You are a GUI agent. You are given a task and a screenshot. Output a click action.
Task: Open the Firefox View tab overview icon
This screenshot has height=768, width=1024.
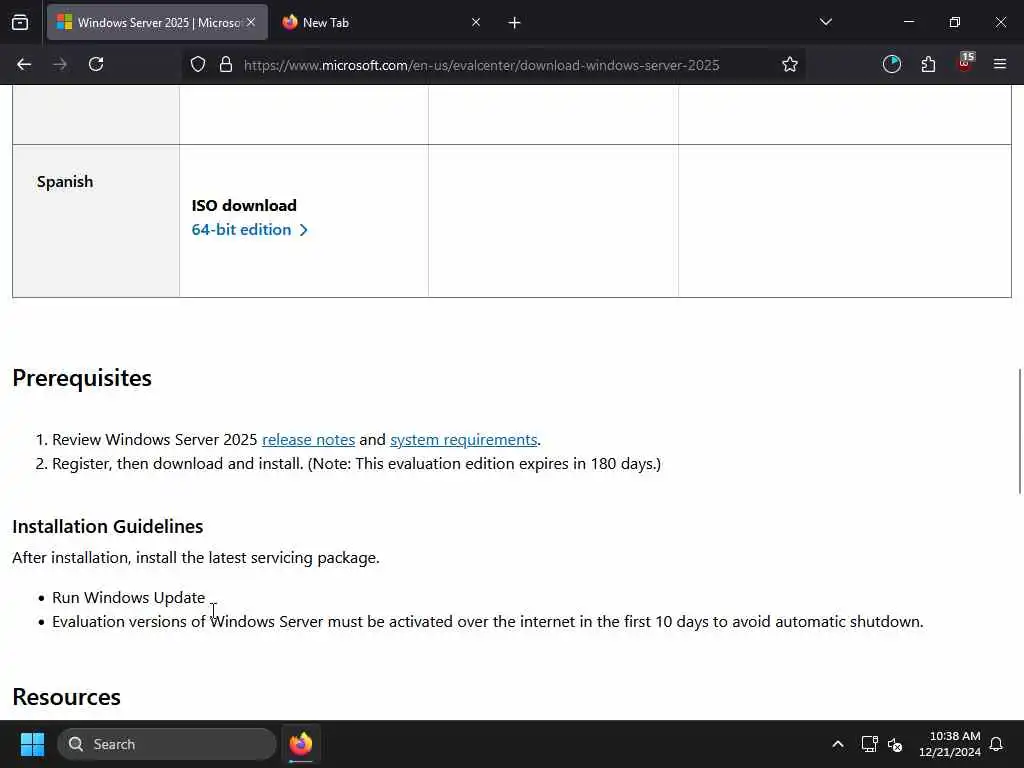tap(20, 22)
